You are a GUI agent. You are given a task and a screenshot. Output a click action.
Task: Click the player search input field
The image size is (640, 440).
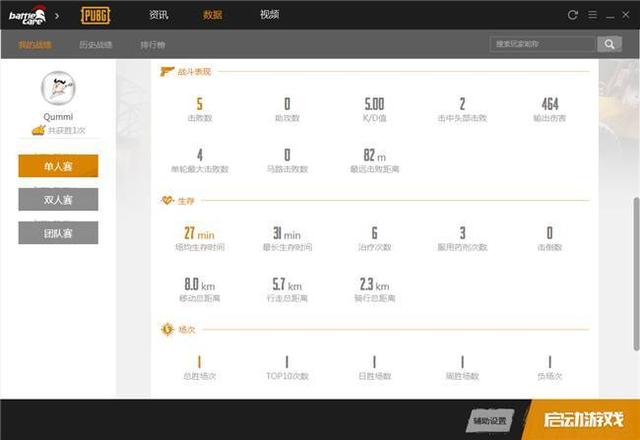[543, 44]
